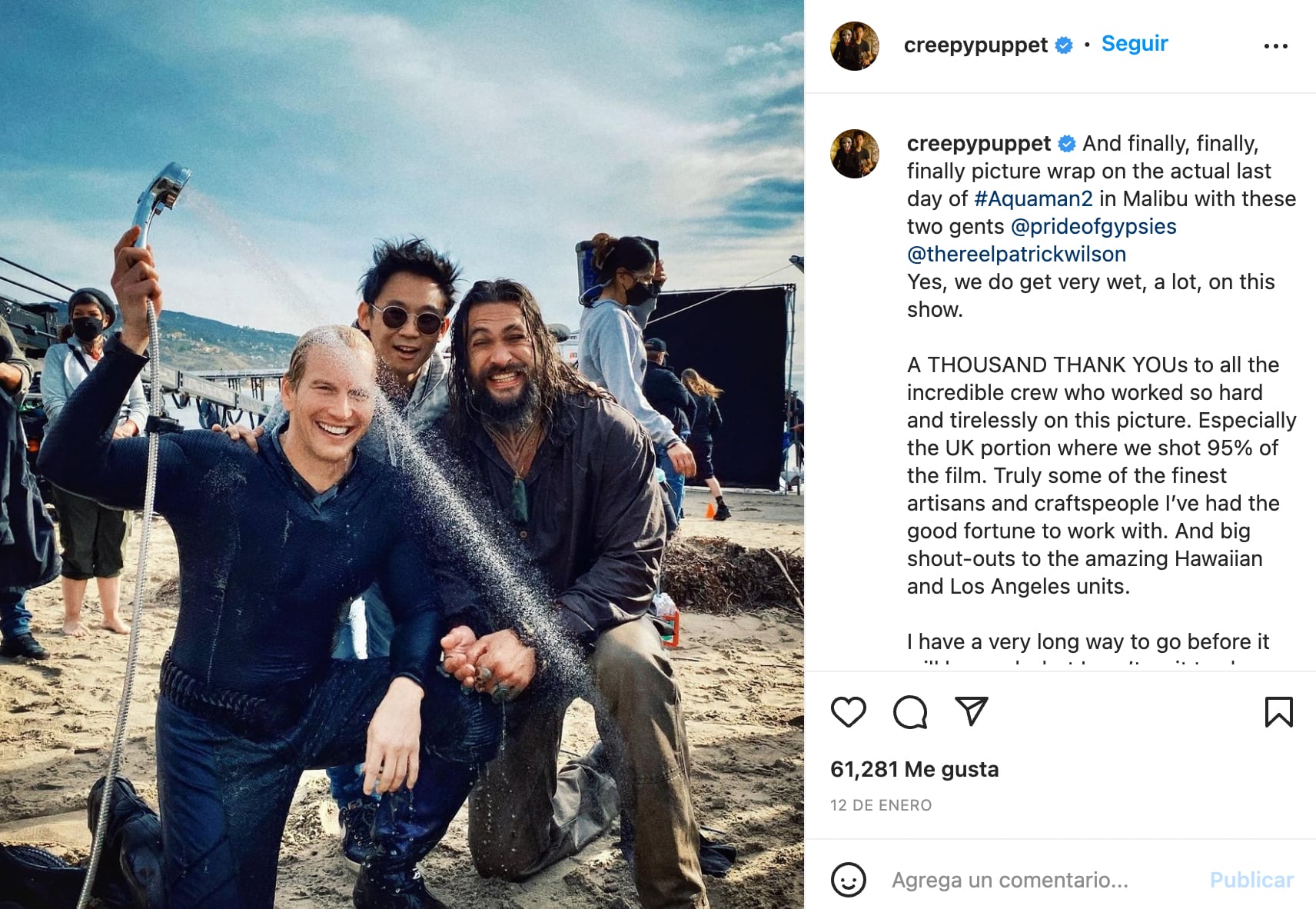Open comments with the speech bubble icon
The image size is (1316, 909).
(910, 712)
